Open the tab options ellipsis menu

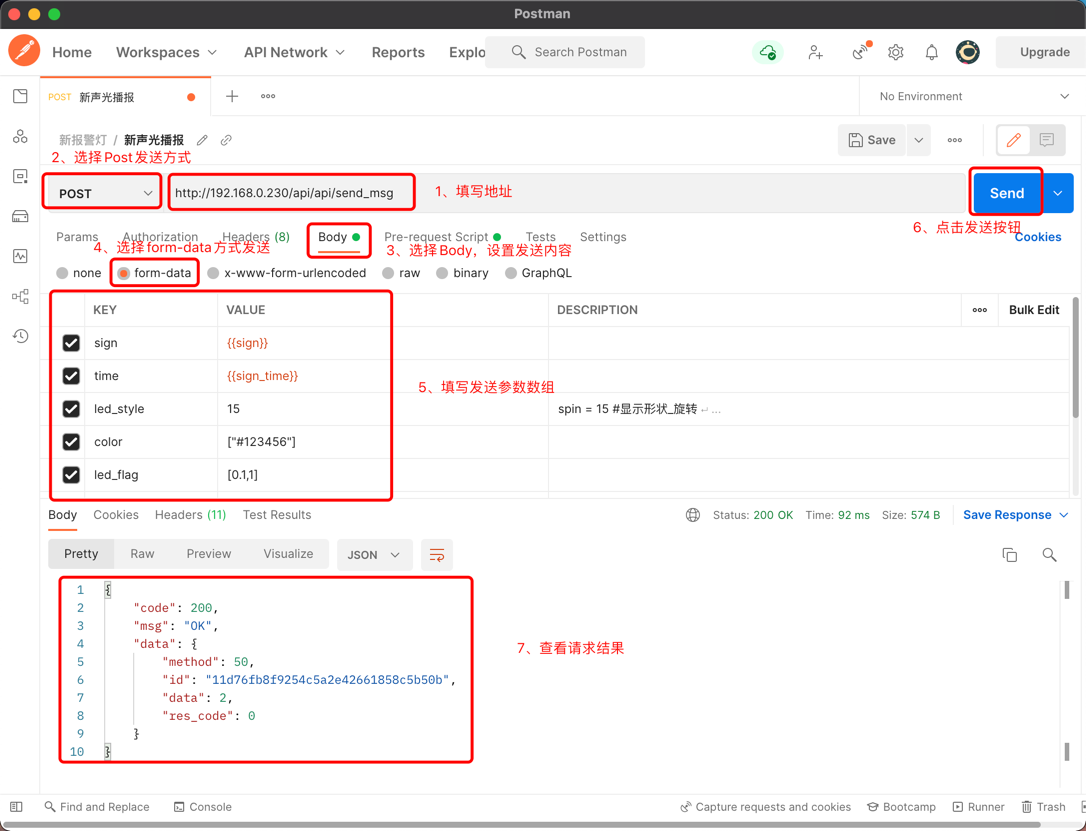(268, 96)
